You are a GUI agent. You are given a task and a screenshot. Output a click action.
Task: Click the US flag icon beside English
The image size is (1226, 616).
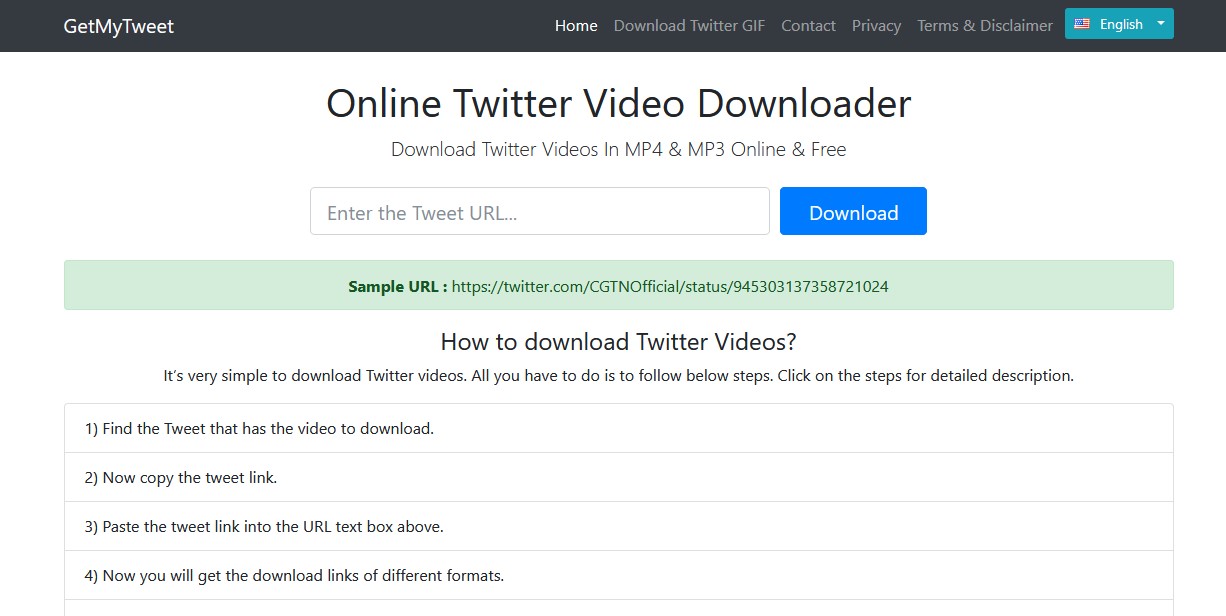1081,23
